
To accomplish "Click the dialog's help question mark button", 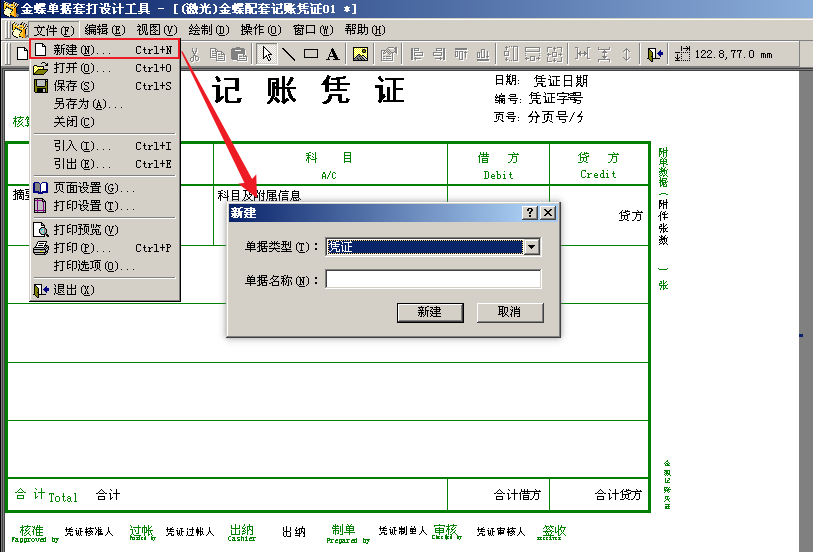I will tap(530, 213).
